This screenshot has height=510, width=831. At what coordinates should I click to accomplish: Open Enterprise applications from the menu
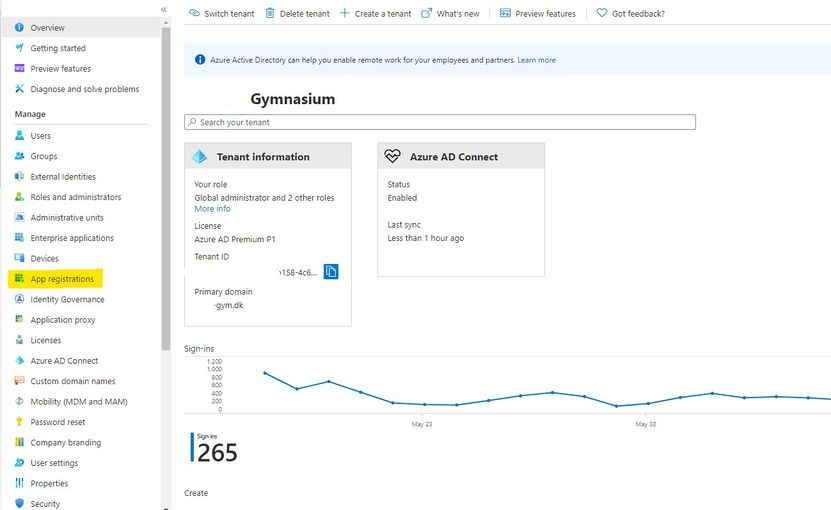click(x=72, y=238)
